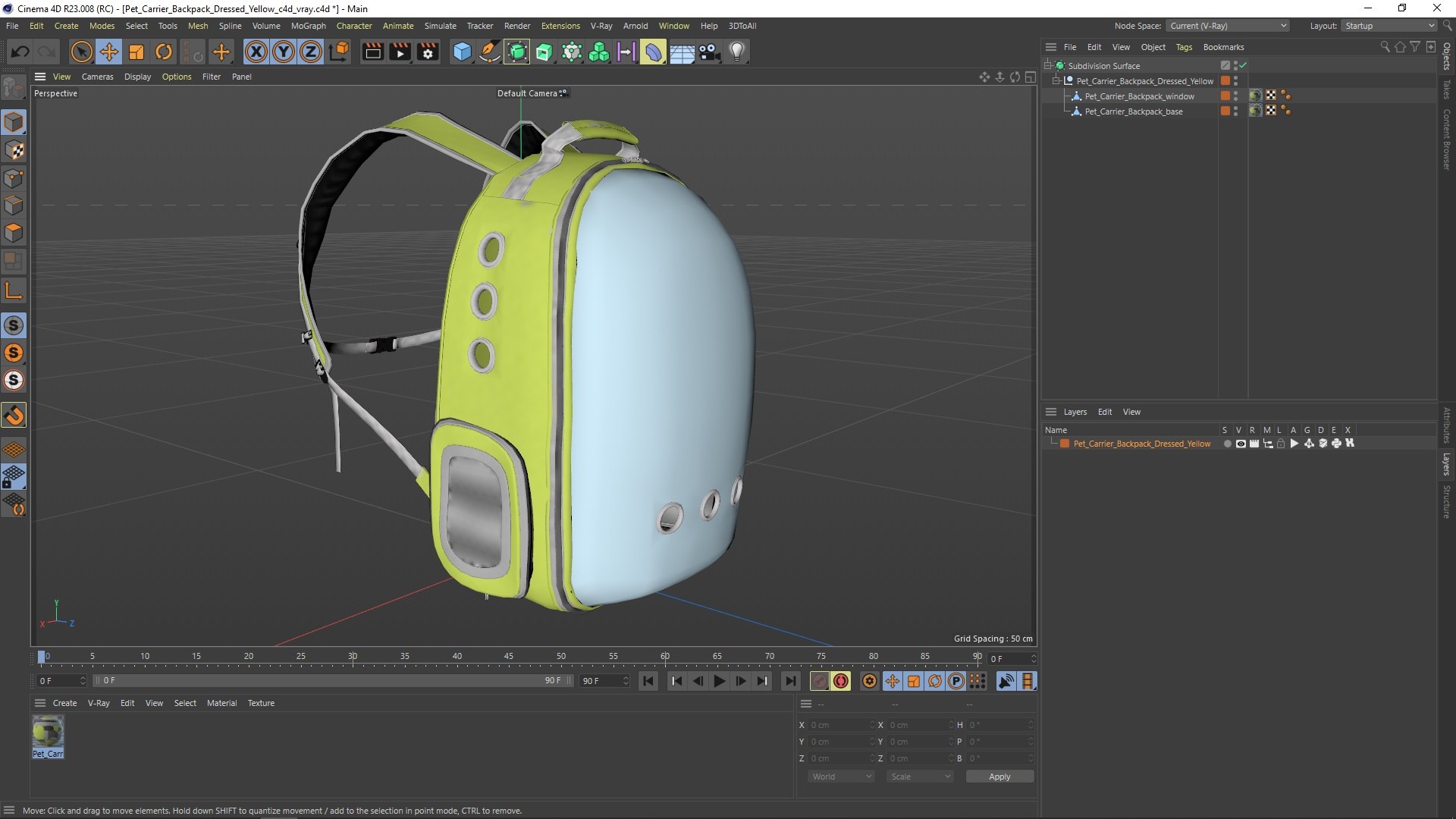Switch to Texture mode checkerboard icon

[14, 150]
